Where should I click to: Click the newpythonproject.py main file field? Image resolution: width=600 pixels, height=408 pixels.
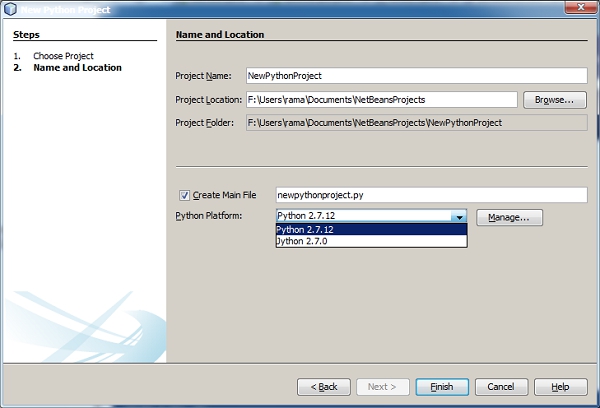point(415,195)
